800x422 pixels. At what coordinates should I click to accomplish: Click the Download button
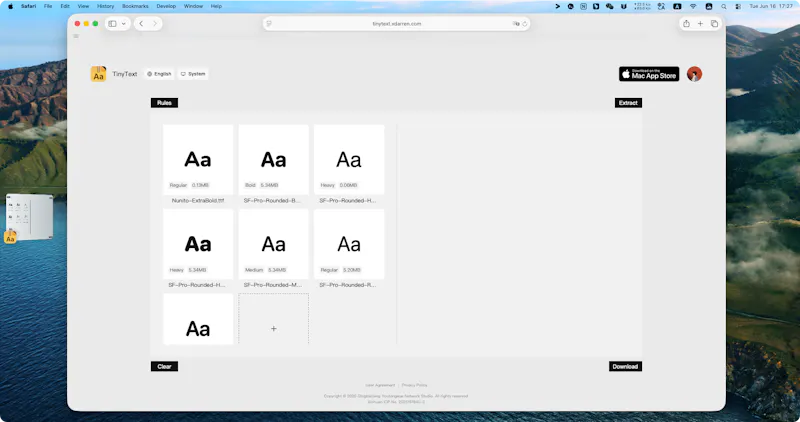(x=625, y=366)
